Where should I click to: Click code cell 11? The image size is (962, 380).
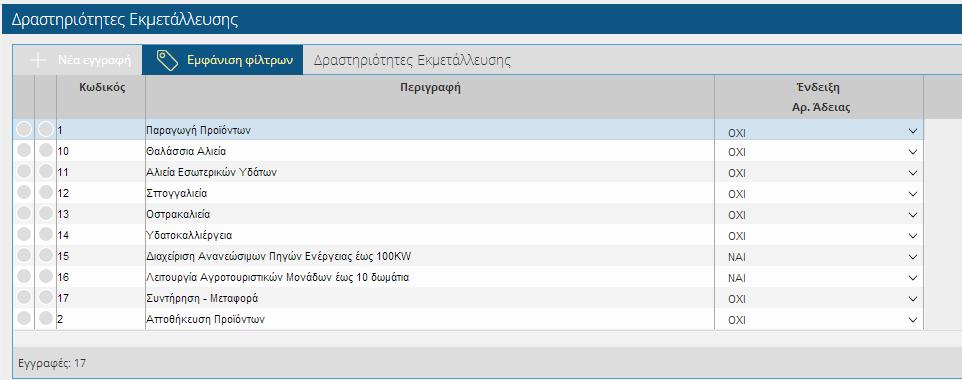coord(101,172)
